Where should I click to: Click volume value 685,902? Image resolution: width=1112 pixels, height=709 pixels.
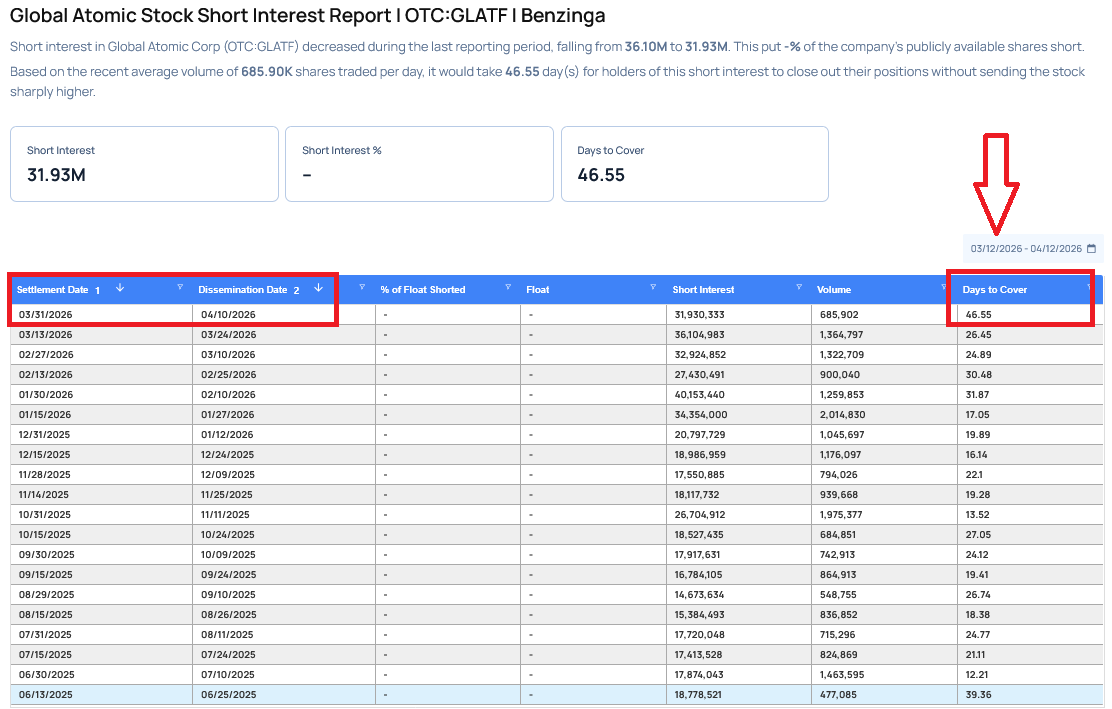pos(839,314)
